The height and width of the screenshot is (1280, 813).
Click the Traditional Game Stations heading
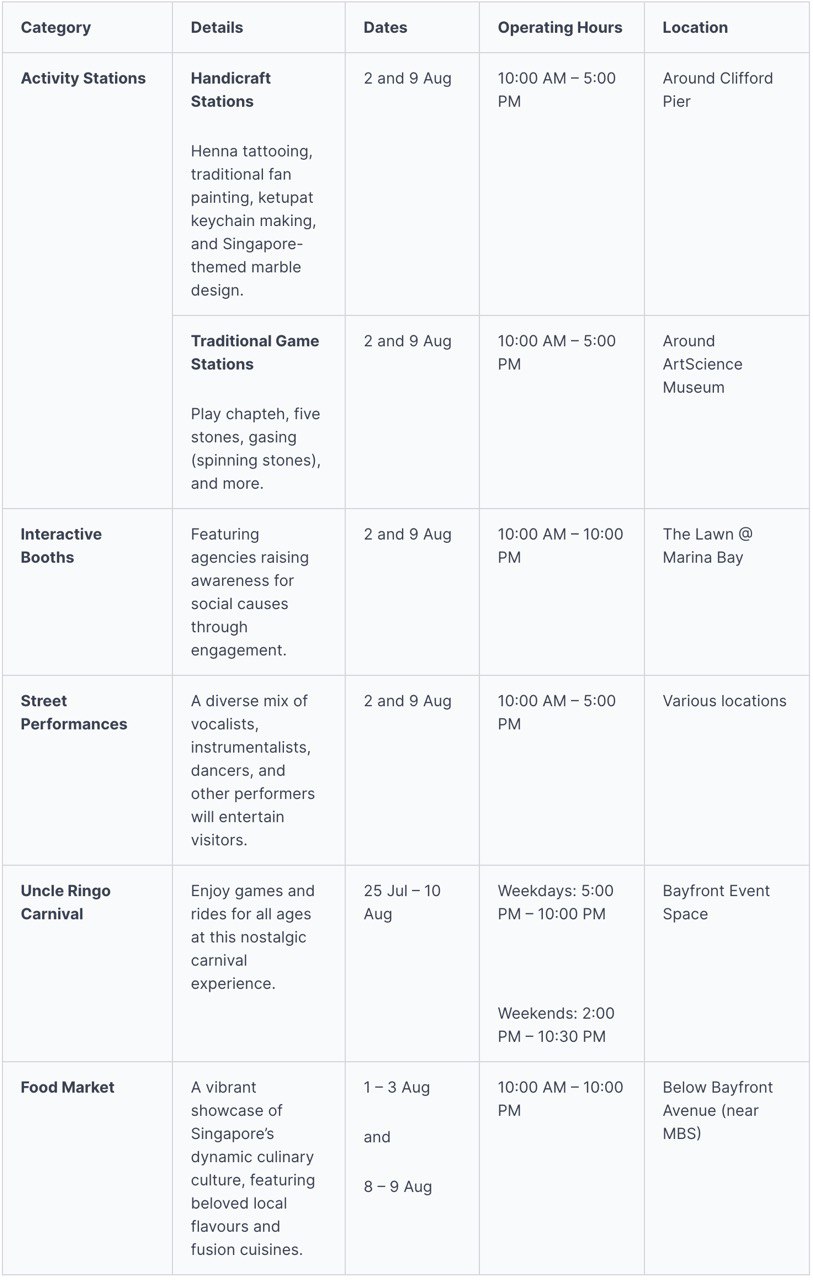point(255,352)
